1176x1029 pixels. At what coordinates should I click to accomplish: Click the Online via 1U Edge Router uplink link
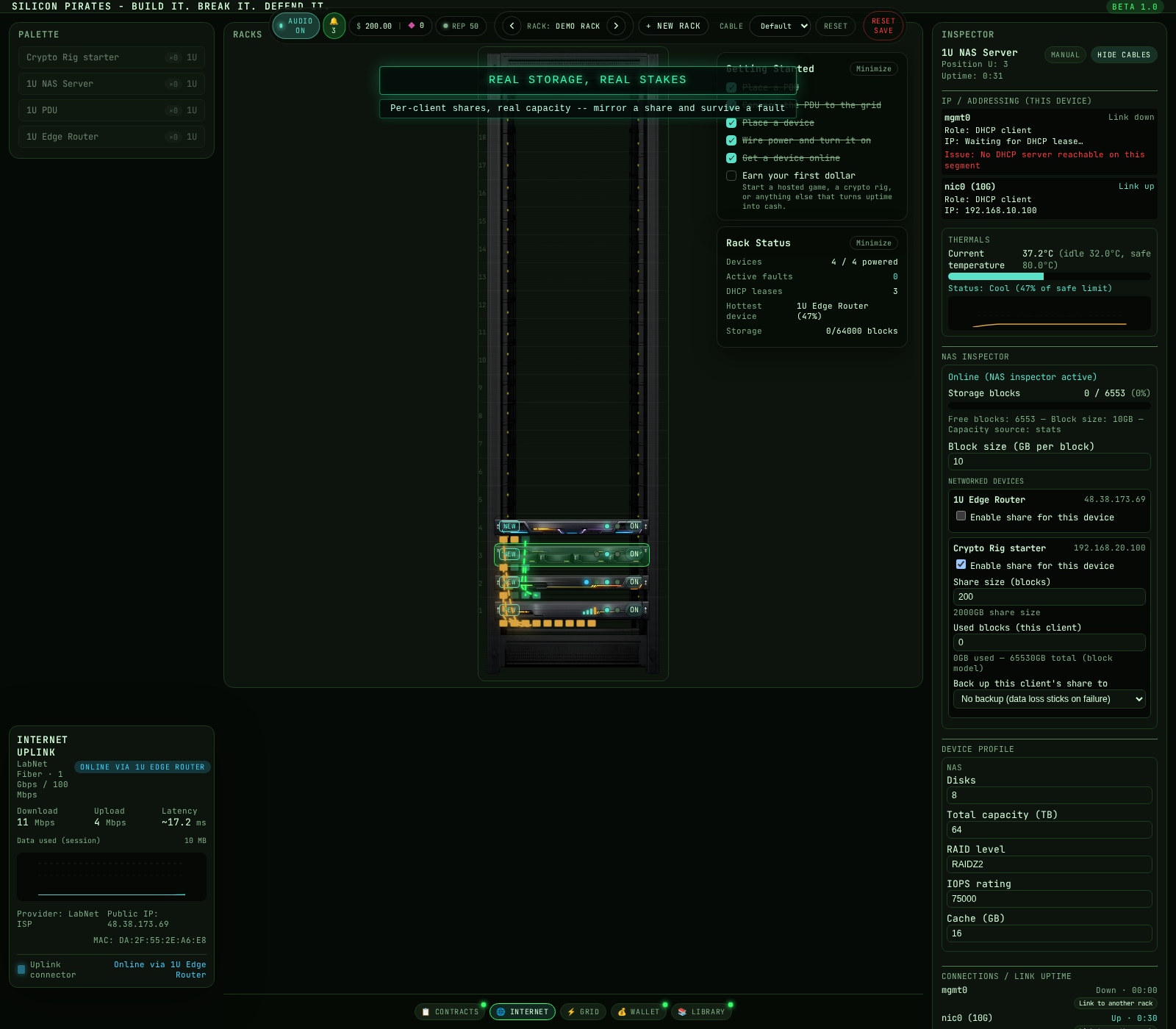[x=160, y=969]
